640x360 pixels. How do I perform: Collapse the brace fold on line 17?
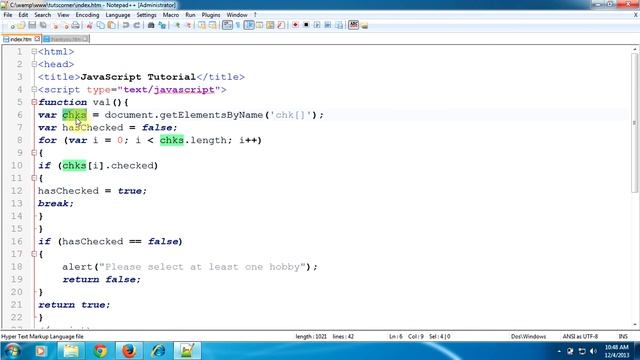[34, 254]
